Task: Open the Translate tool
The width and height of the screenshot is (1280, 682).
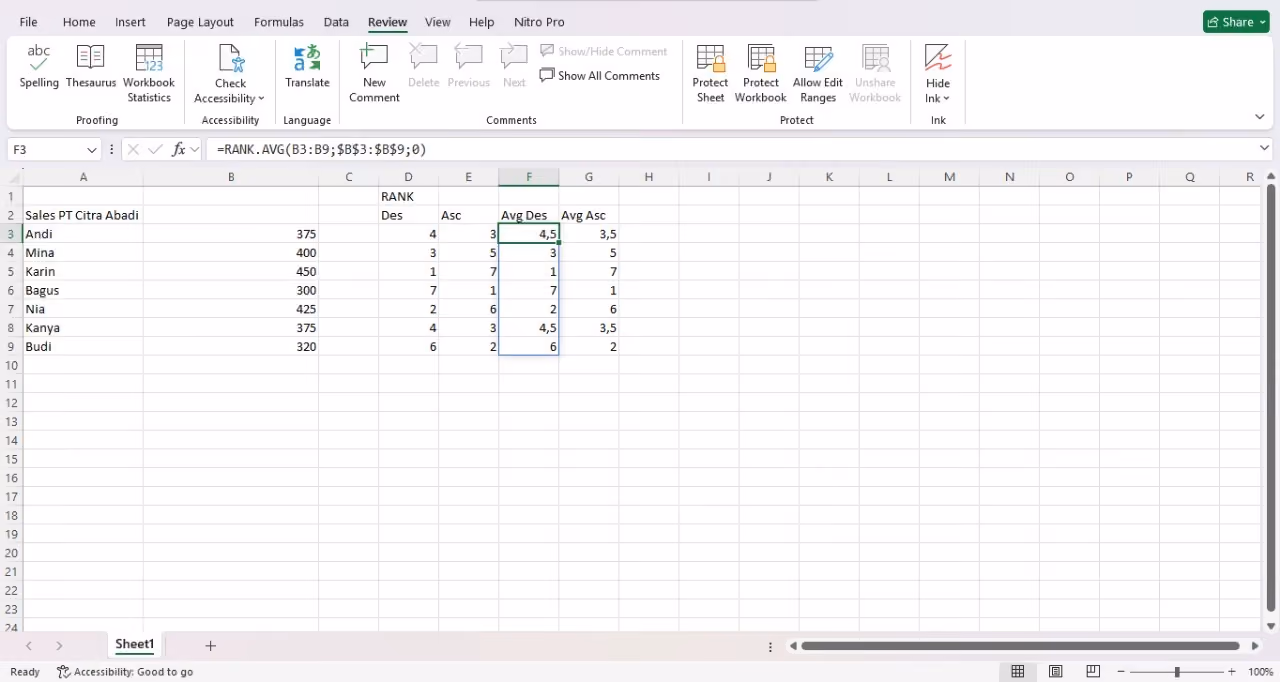Action: click(x=307, y=68)
